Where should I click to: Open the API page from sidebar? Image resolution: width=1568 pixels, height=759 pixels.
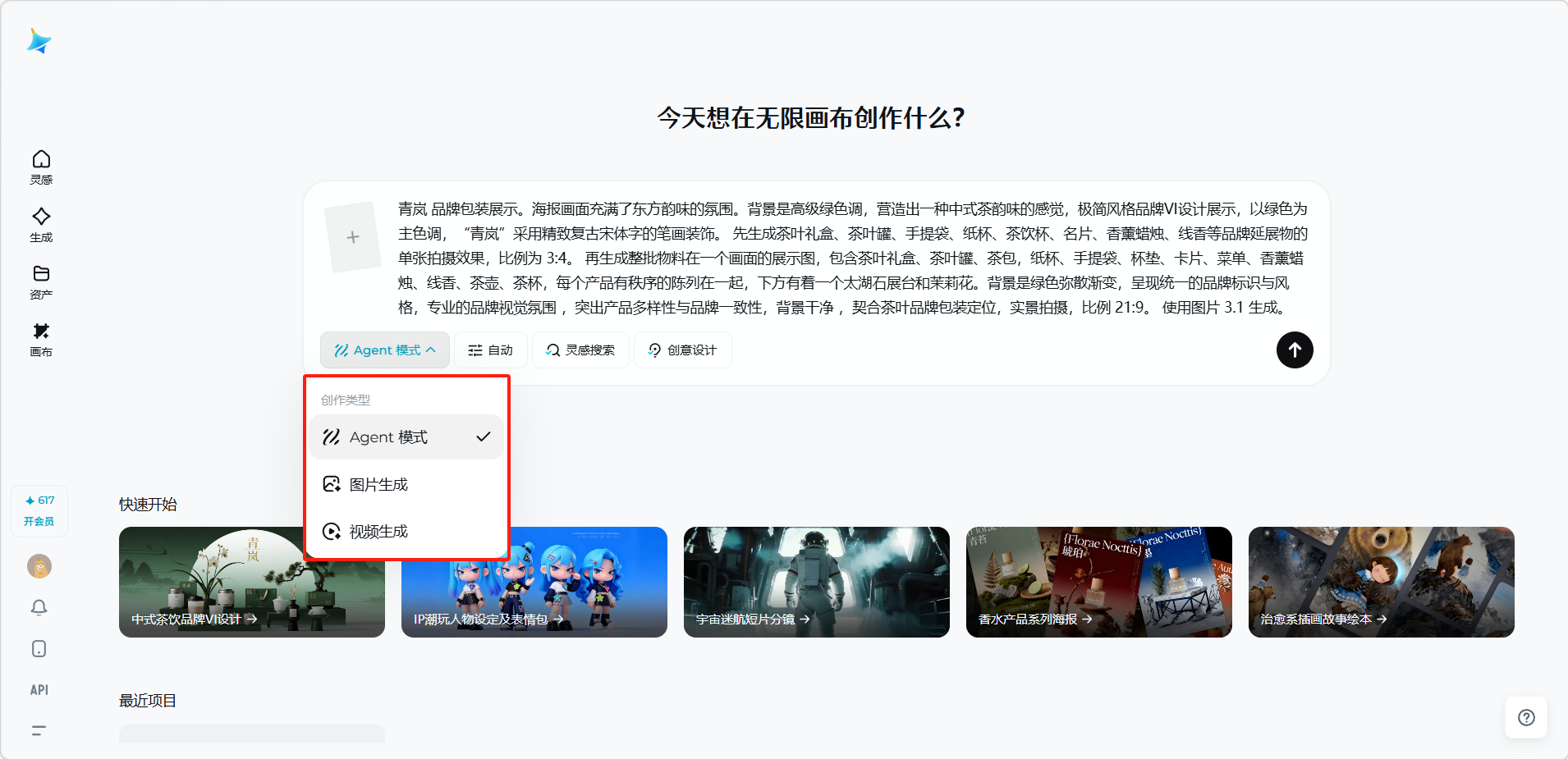click(x=39, y=690)
